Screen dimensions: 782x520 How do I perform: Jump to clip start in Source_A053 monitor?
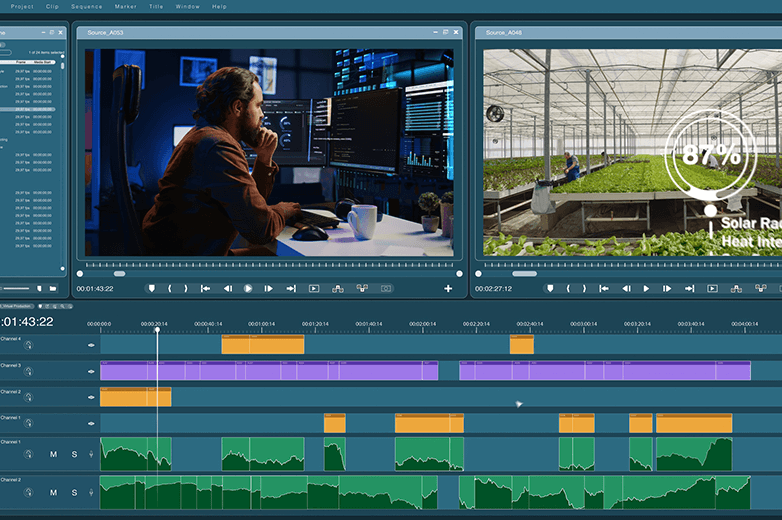(x=205, y=288)
